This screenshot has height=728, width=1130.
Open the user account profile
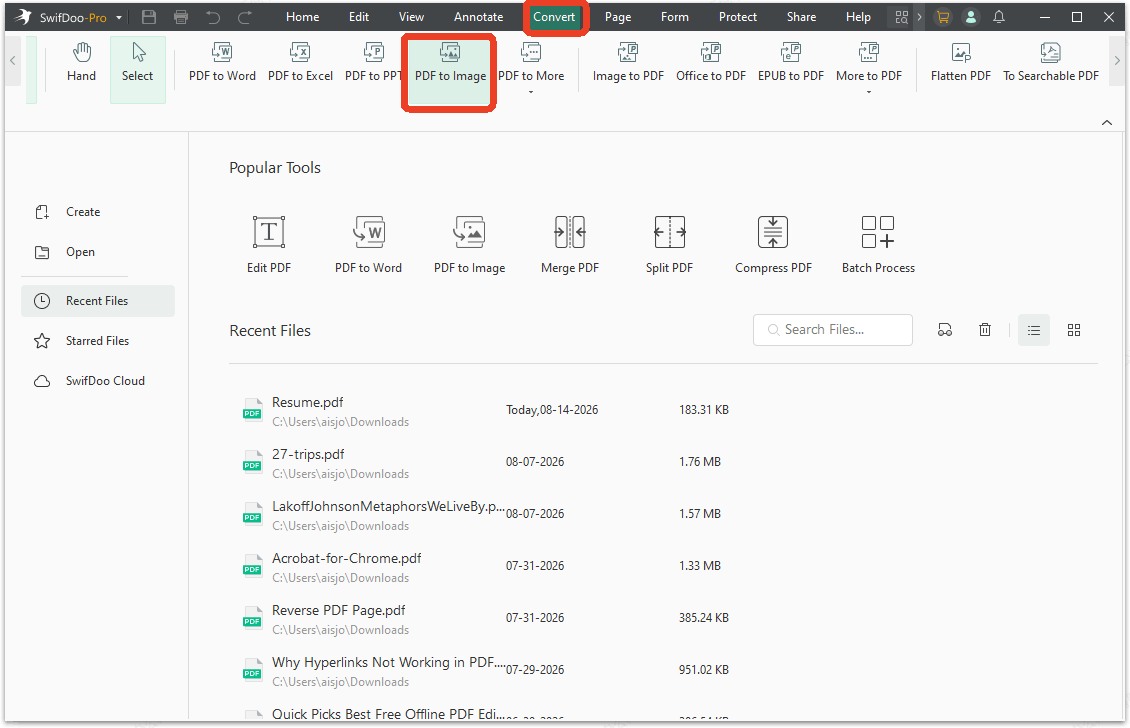point(971,17)
